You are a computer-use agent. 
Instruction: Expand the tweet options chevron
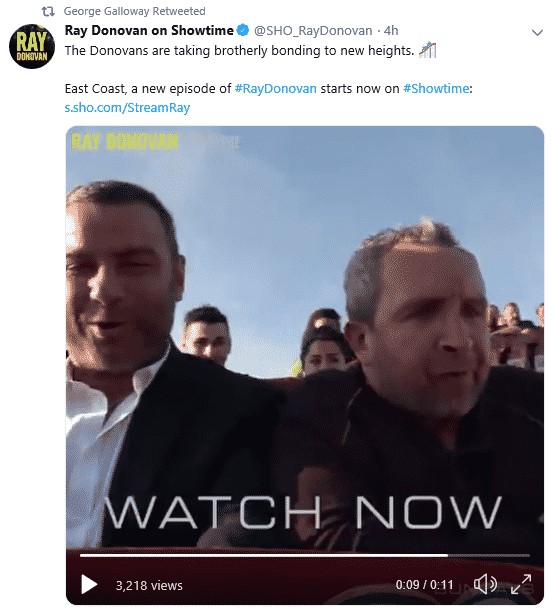point(537,33)
